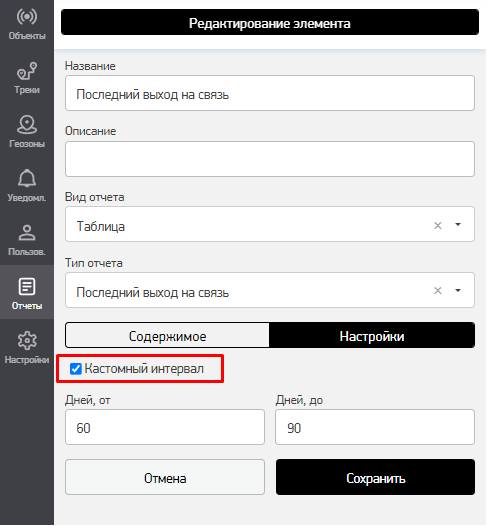Open the Объекты section in sidebar
Image resolution: width=487 pixels, height=526 pixels.
(x=27, y=24)
